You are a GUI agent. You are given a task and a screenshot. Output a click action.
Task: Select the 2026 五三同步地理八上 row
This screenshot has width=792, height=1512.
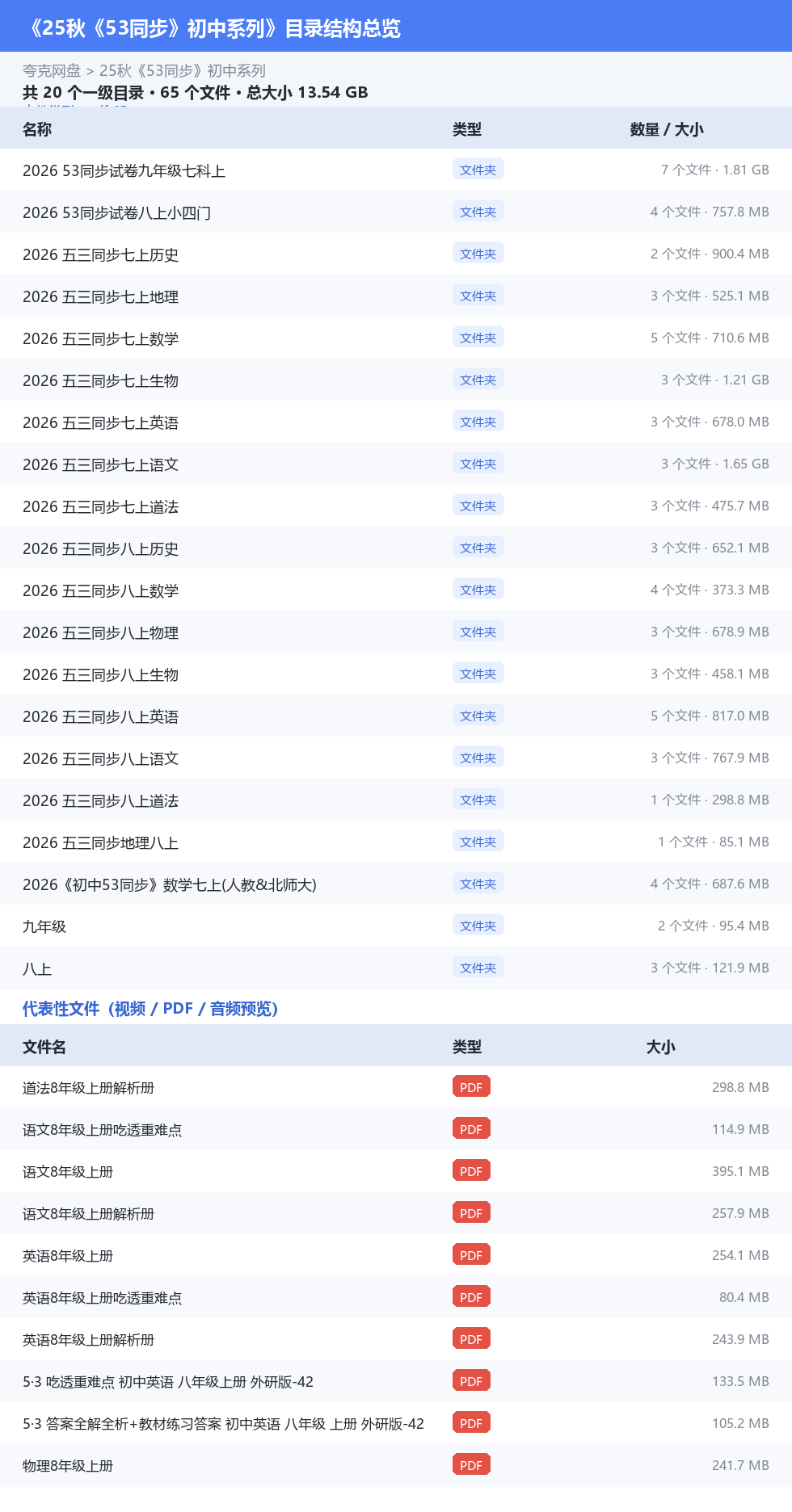click(396, 842)
